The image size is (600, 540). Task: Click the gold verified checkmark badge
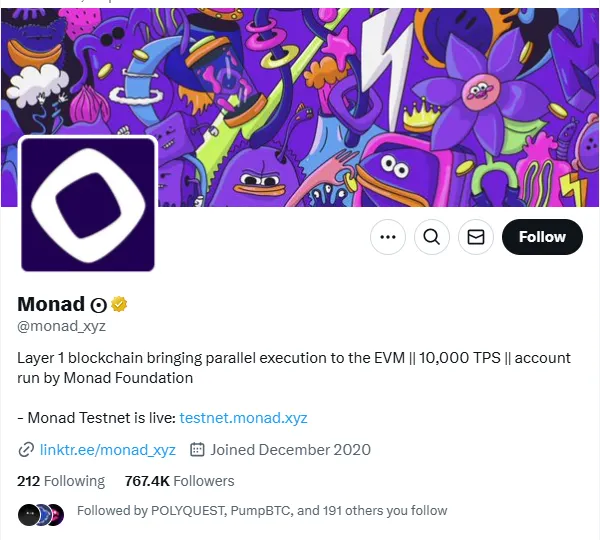click(119, 304)
